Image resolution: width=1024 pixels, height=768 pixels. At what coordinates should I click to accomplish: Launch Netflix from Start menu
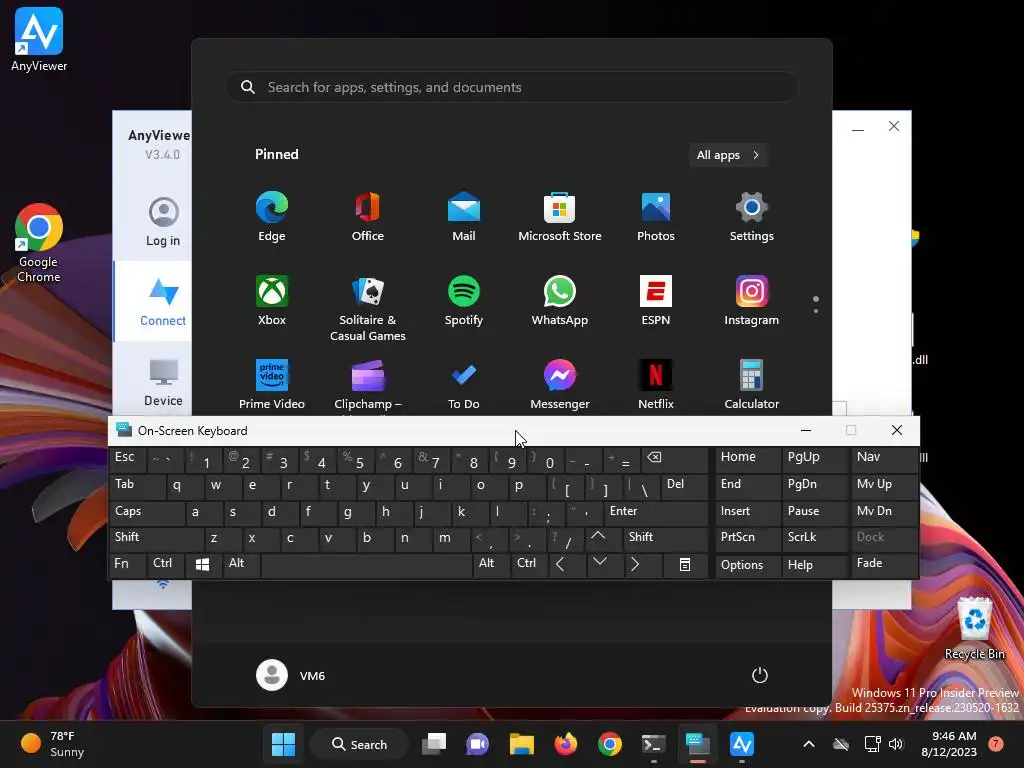(x=656, y=385)
